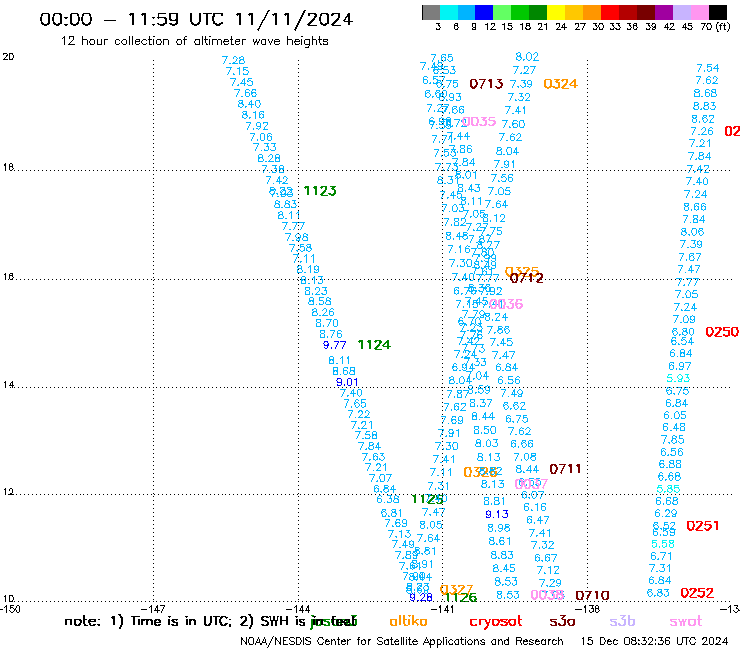Click the orange altika label 0324
The width and height of the screenshot is (740, 650).
coord(560,84)
